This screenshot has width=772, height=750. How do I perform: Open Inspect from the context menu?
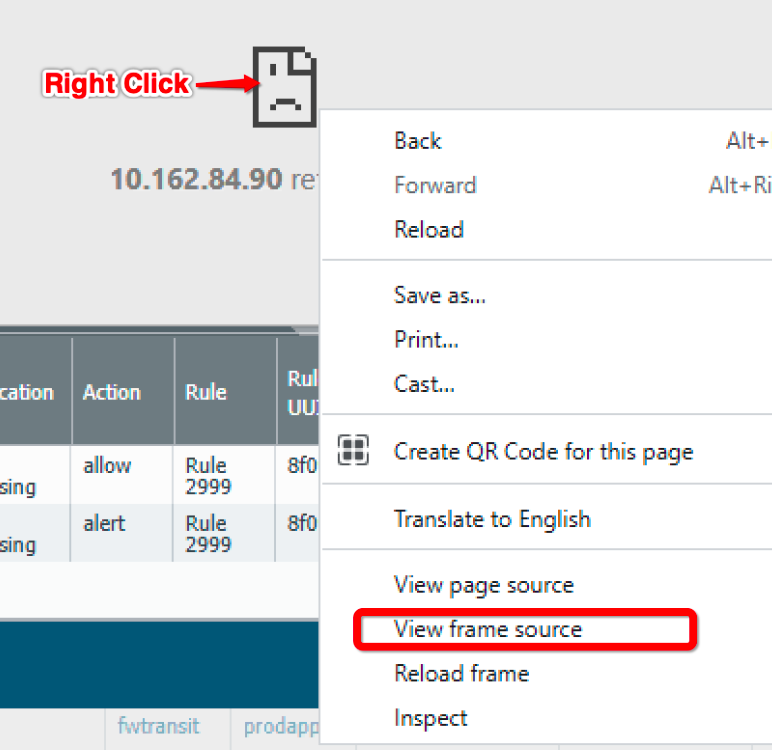click(x=431, y=718)
